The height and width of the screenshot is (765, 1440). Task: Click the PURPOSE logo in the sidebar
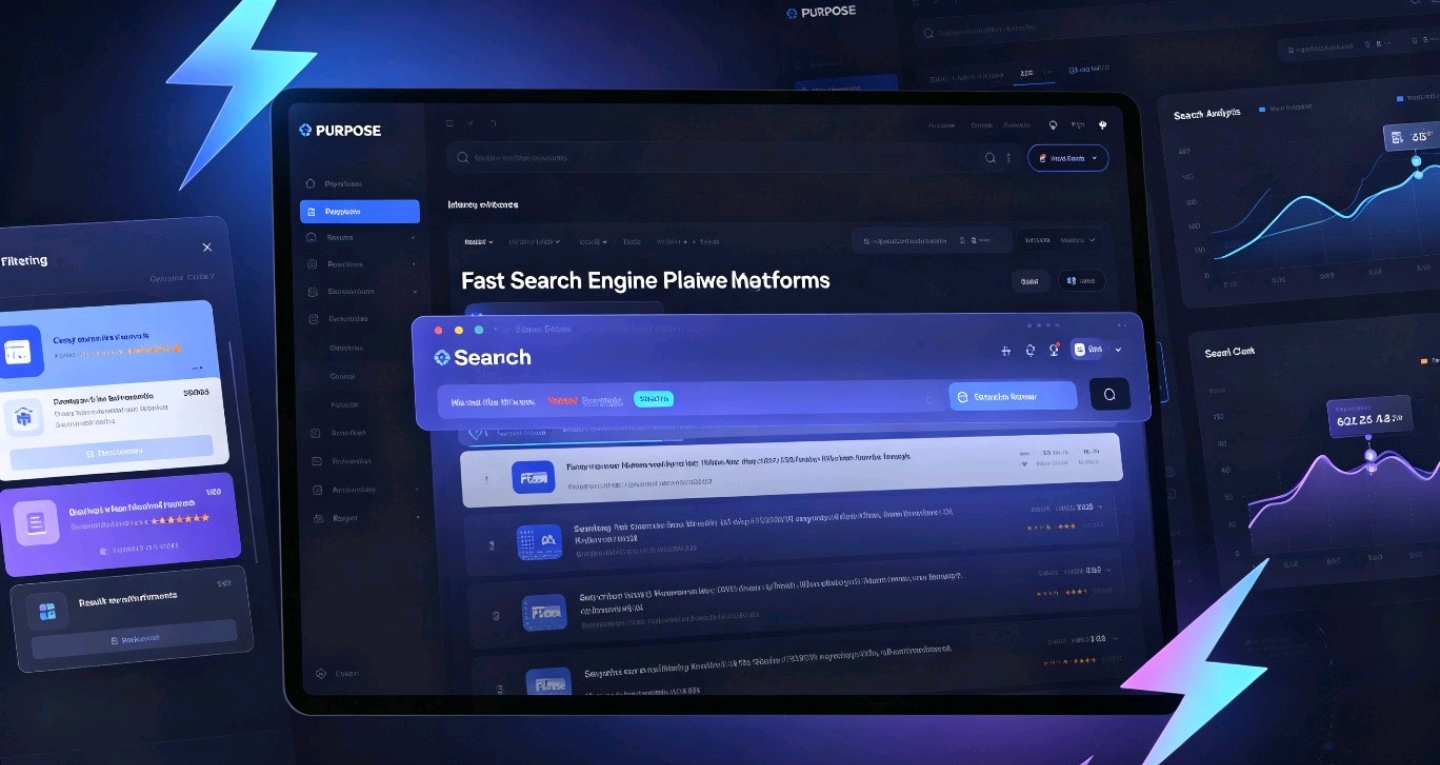click(340, 130)
